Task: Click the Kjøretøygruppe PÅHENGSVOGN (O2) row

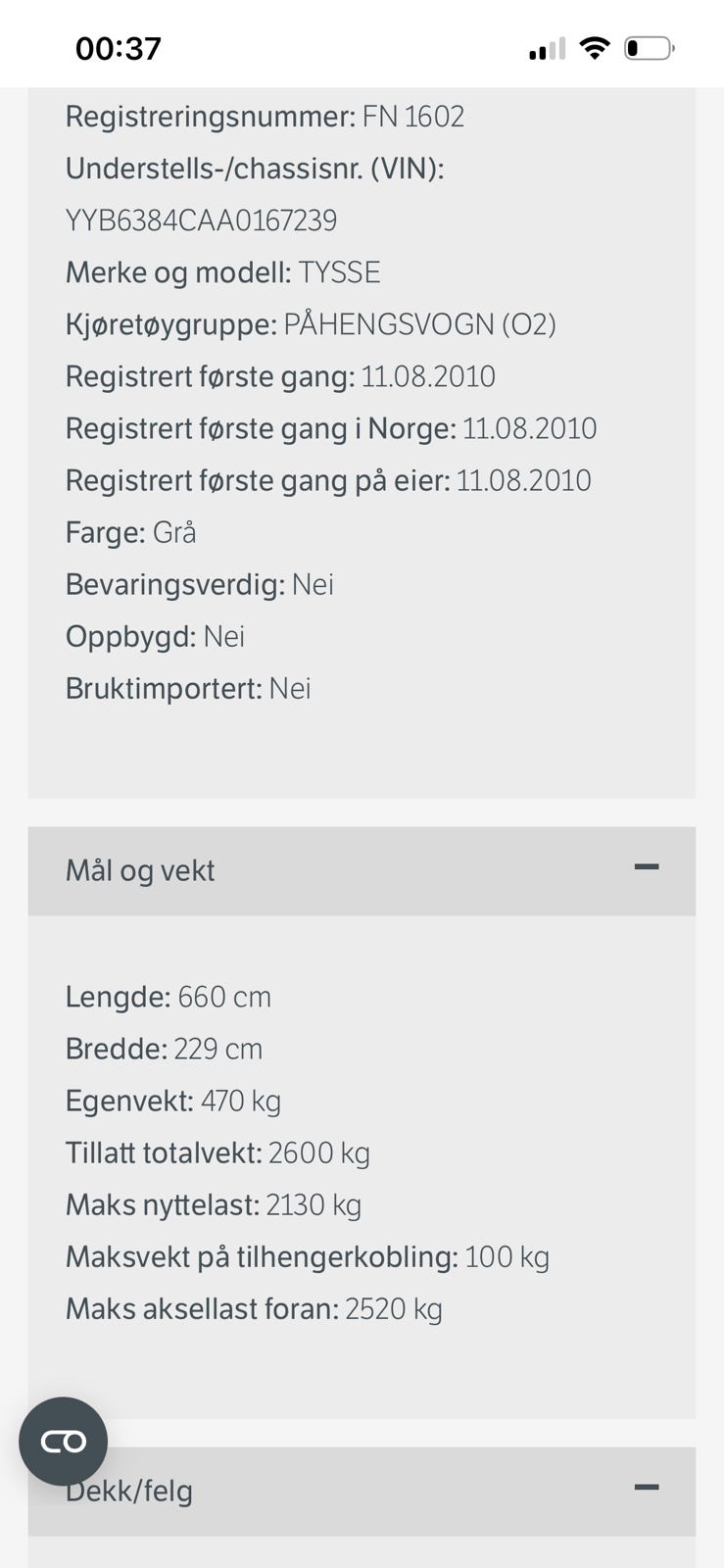Action: (x=311, y=324)
